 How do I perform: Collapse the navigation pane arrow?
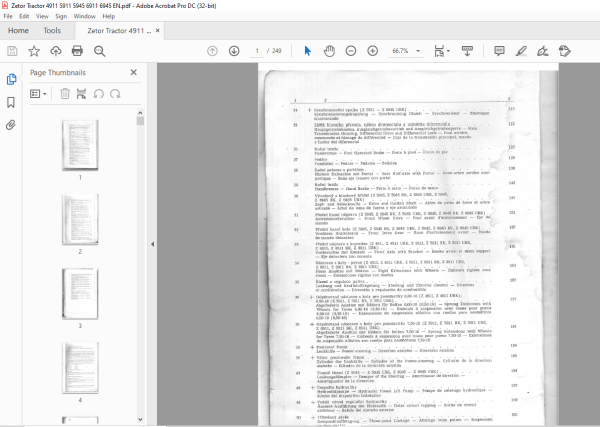pyautogui.click(x=152, y=244)
